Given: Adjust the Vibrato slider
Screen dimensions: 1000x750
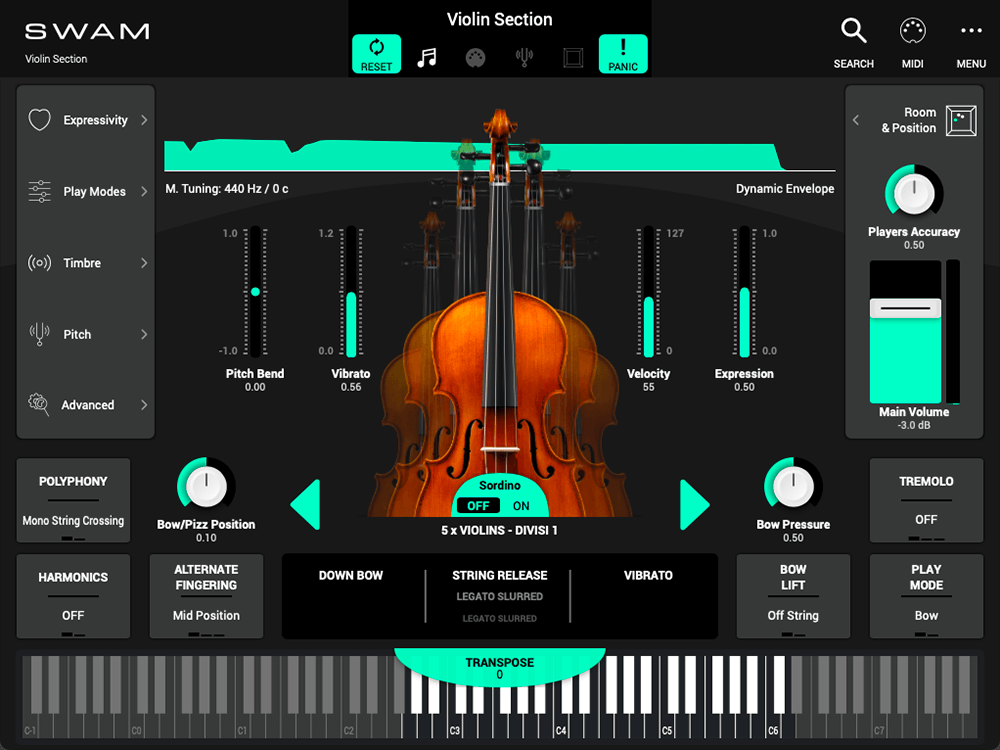Looking at the screenshot, I should coord(351,291).
